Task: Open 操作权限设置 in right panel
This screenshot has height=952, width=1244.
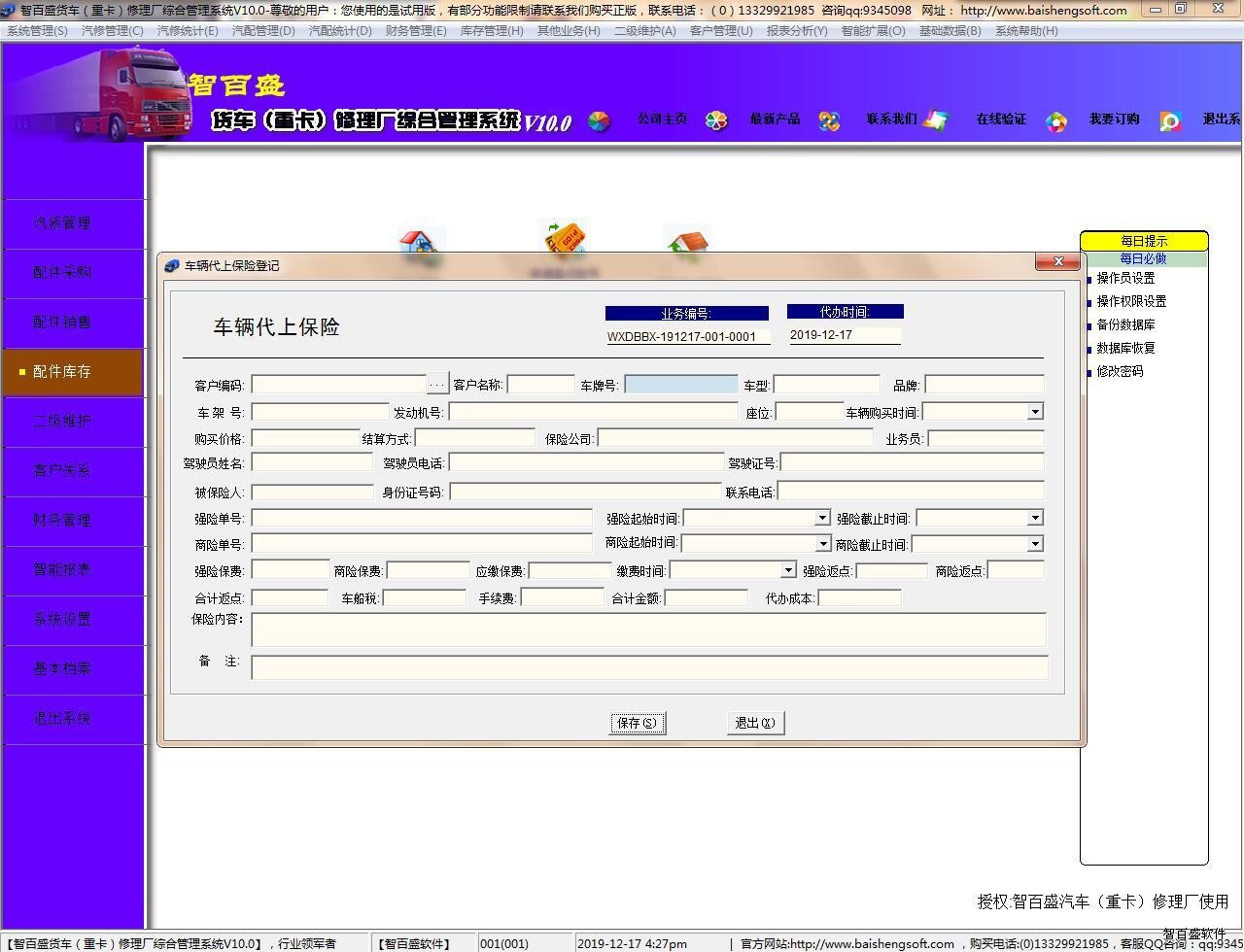Action: click(x=1131, y=301)
